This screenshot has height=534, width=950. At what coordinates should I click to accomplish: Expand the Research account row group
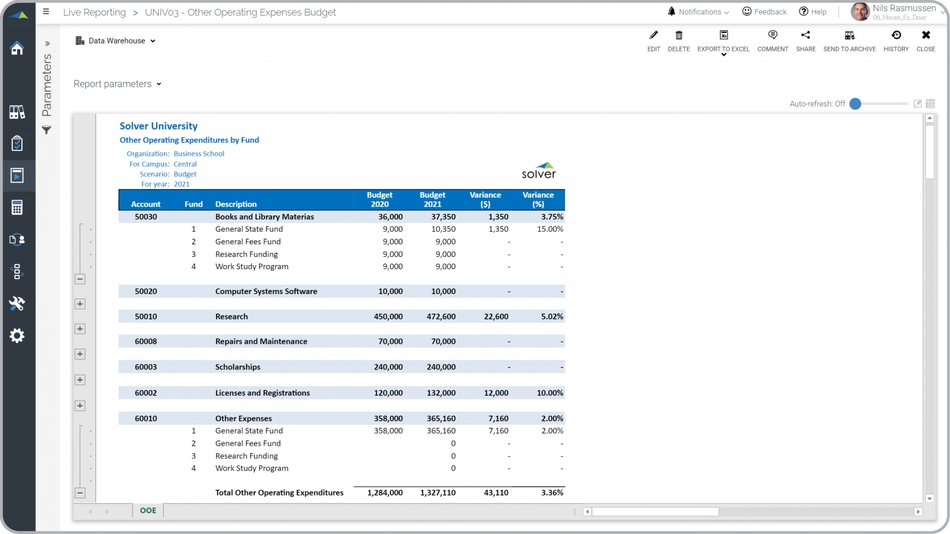click(80, 329)
